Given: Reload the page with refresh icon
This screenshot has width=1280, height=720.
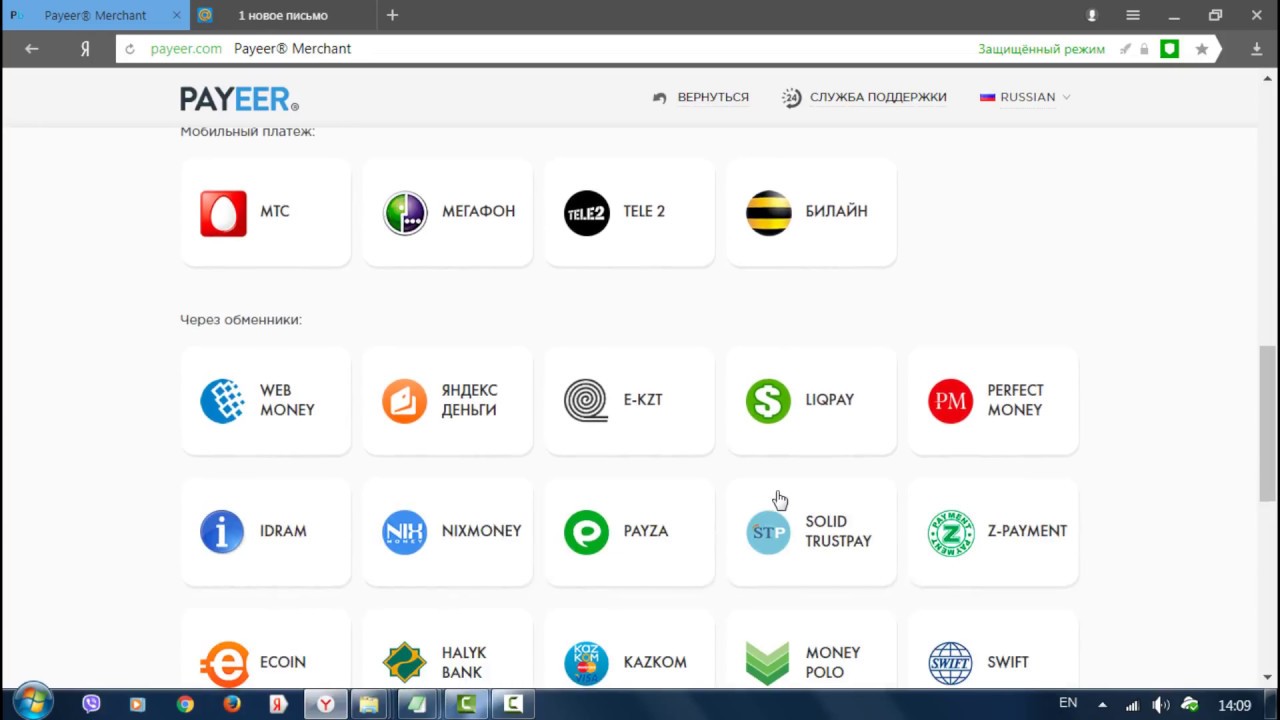Looking at the screenshot, I should 130,48.
